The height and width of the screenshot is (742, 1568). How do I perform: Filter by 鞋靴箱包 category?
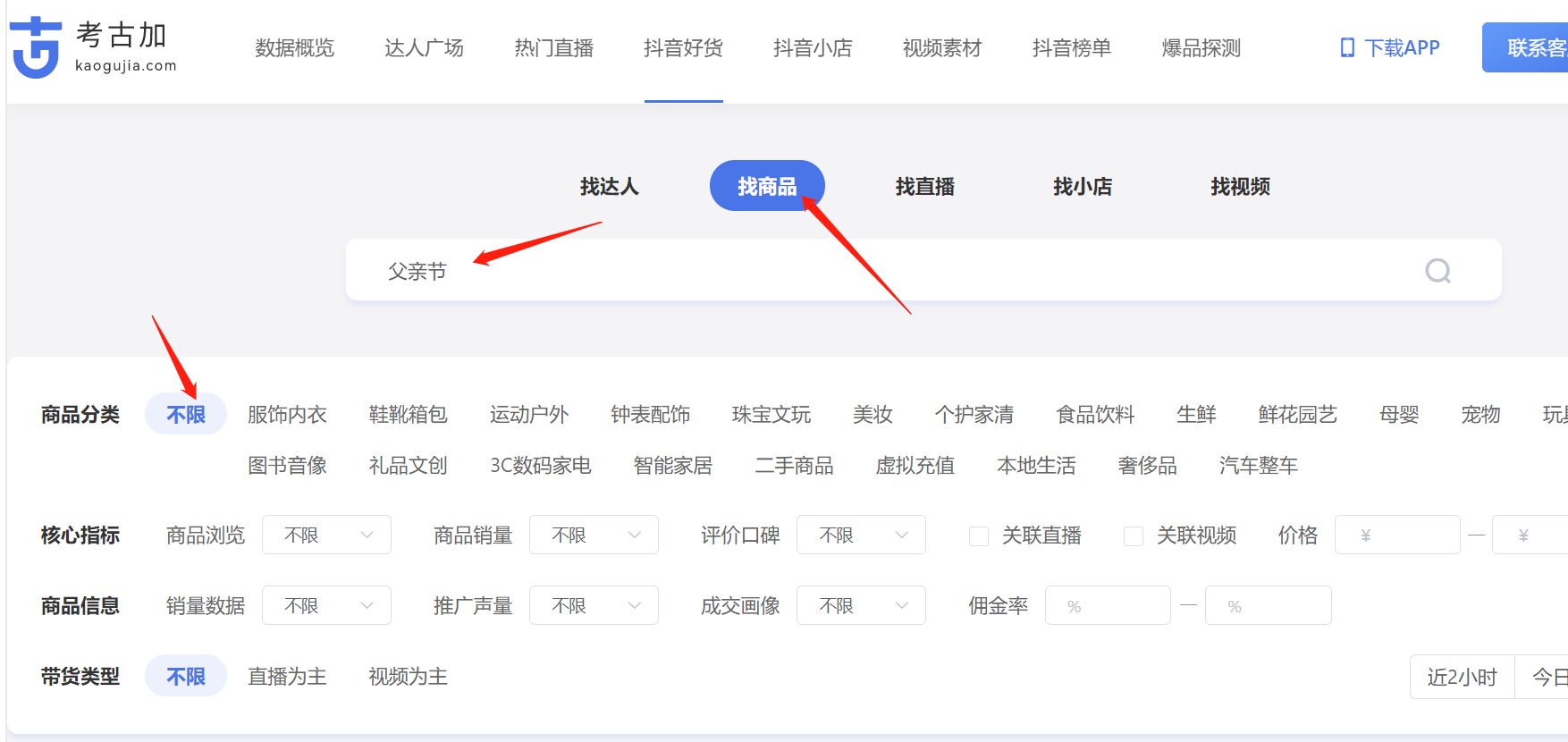click(409, 414)
